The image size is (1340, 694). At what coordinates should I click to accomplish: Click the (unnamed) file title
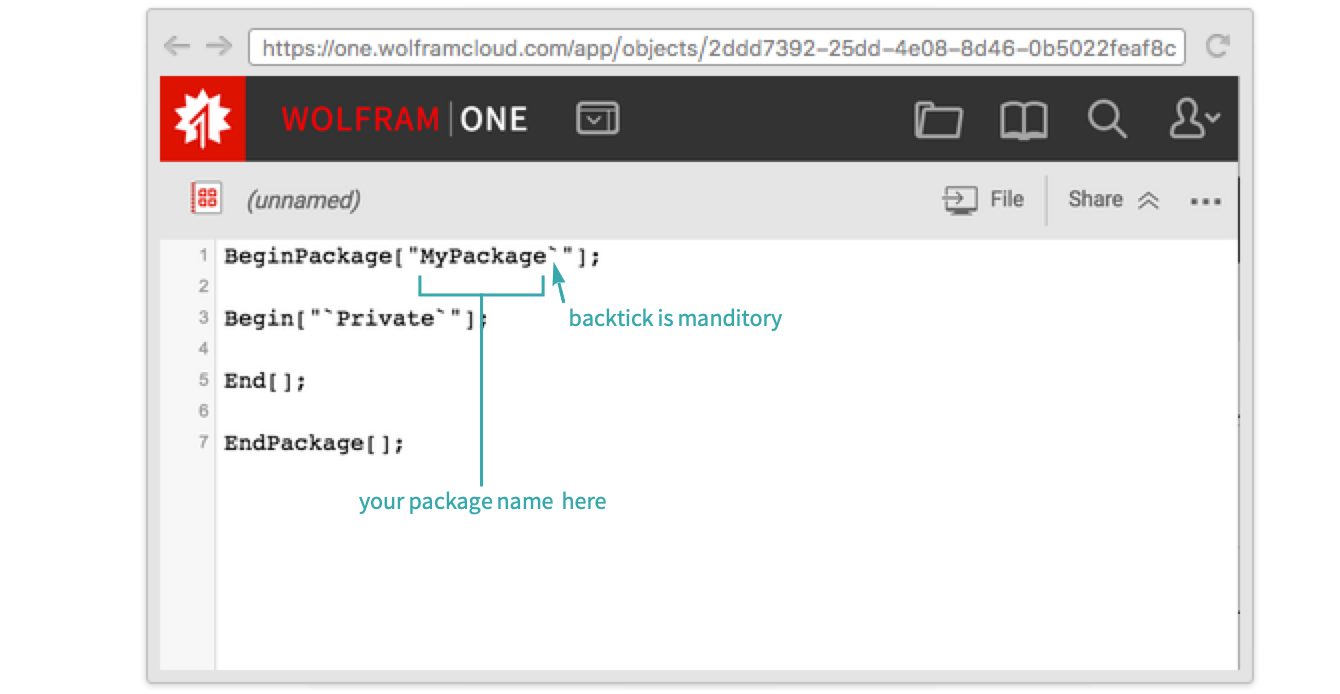coord(304,200)
